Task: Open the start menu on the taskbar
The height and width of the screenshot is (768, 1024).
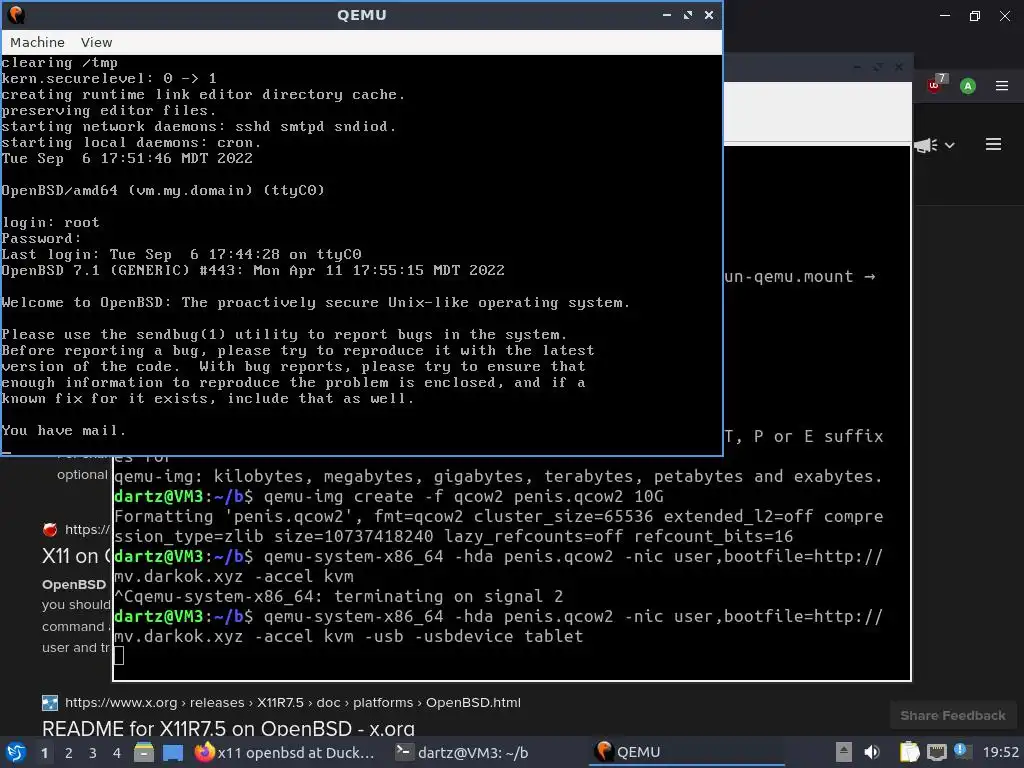Action: pyautogui.click(x=16, y=752)
